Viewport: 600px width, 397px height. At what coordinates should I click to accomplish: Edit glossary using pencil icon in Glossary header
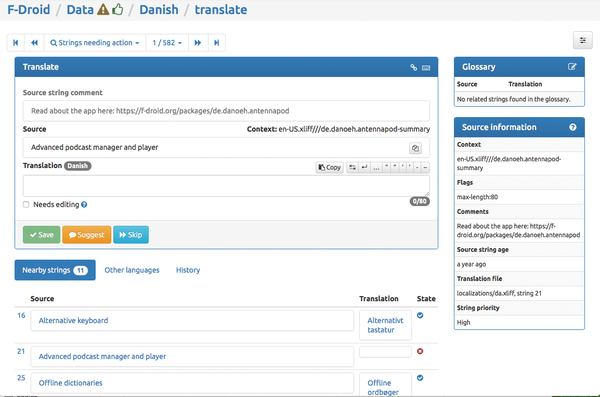(572, 67)
